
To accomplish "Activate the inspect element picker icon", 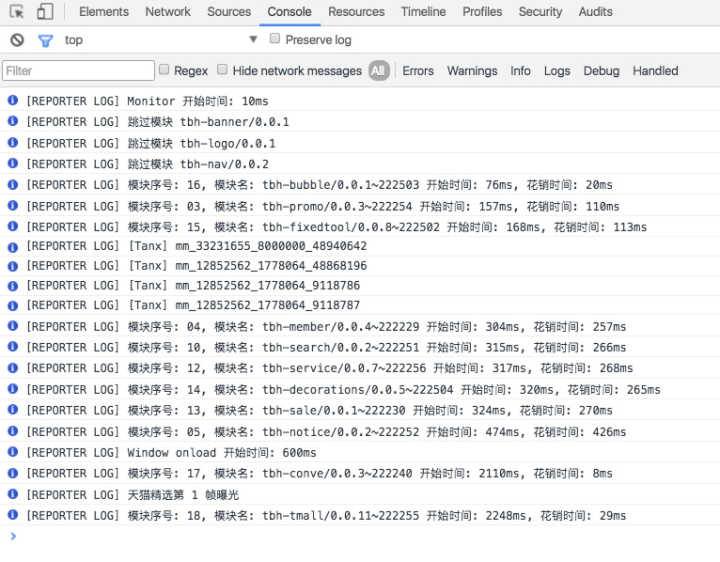I will 17,12.
